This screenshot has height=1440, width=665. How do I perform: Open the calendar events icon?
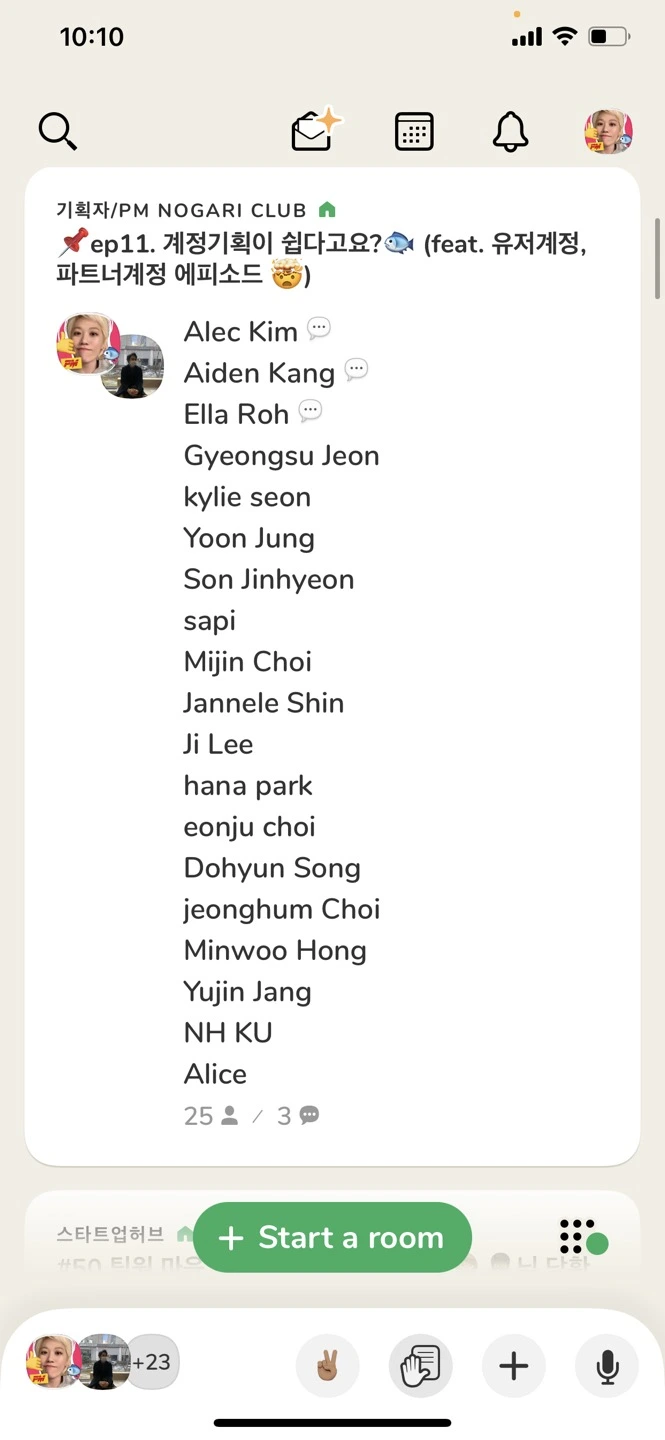point(414,131)
